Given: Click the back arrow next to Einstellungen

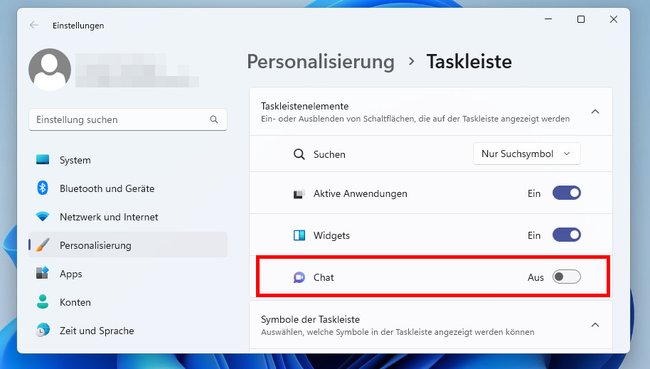Looking at the screenshot, I should 34,25.
